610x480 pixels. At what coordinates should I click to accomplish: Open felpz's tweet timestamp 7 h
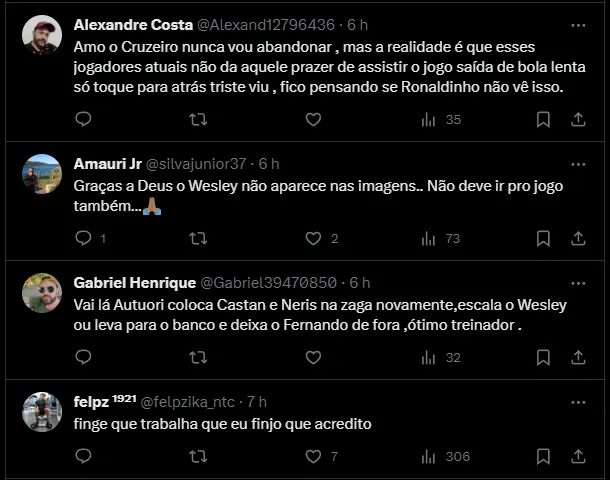tap(257, 402)
